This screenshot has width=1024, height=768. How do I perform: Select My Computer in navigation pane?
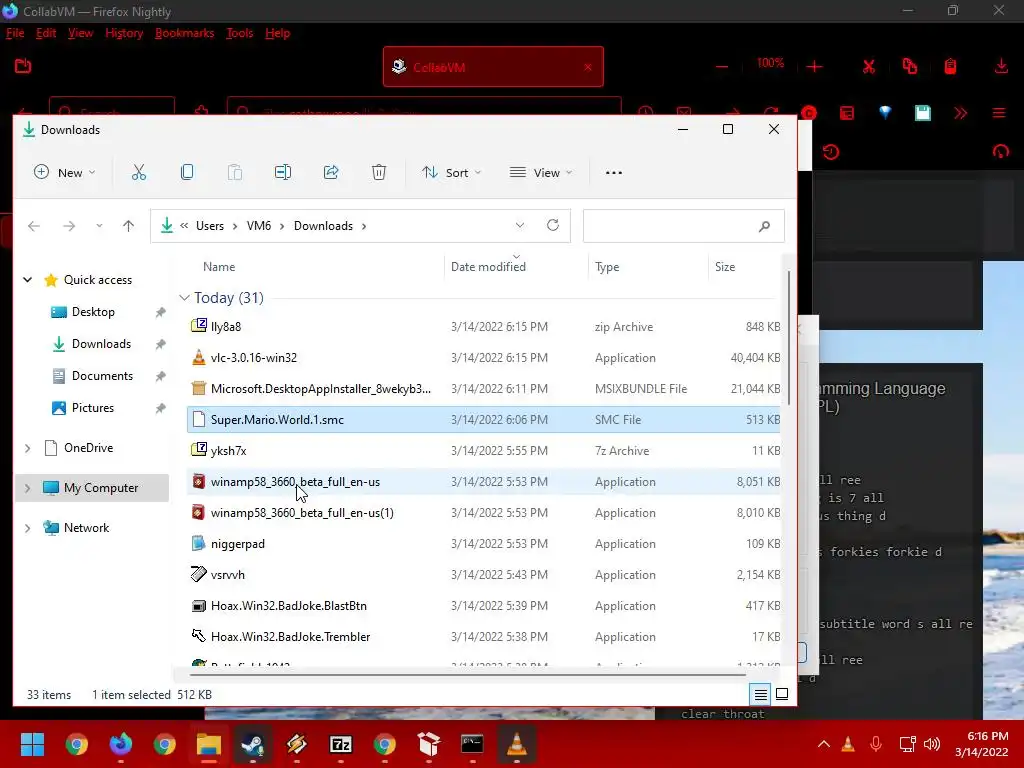pos(91,488)
